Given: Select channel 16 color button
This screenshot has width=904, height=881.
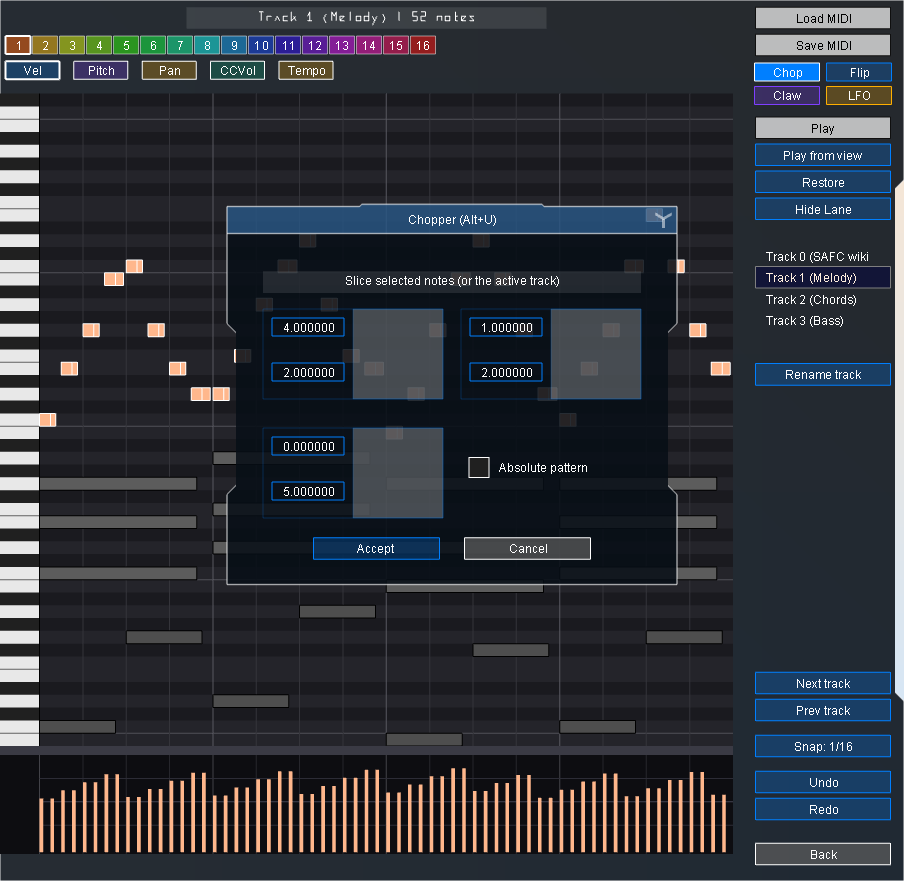Looking at the screenshot, I should pyautogui.click(x=423, y=45).
